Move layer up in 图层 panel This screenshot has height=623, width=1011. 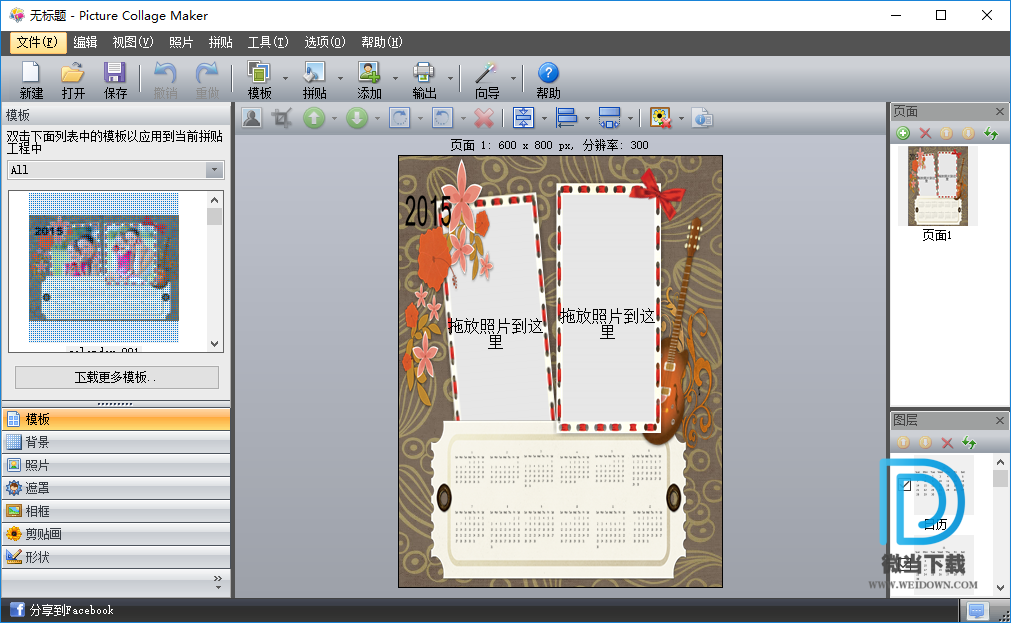coord(903,442)
